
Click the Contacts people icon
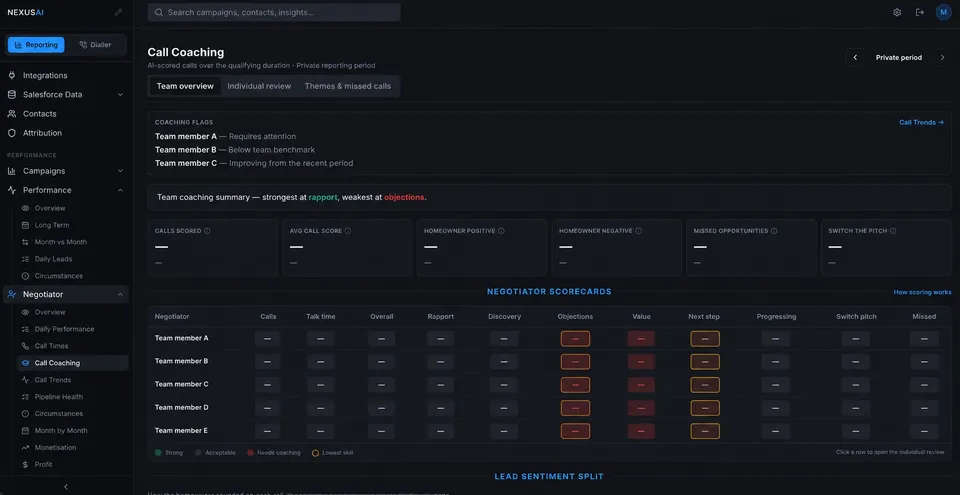(x=12, y=113)
